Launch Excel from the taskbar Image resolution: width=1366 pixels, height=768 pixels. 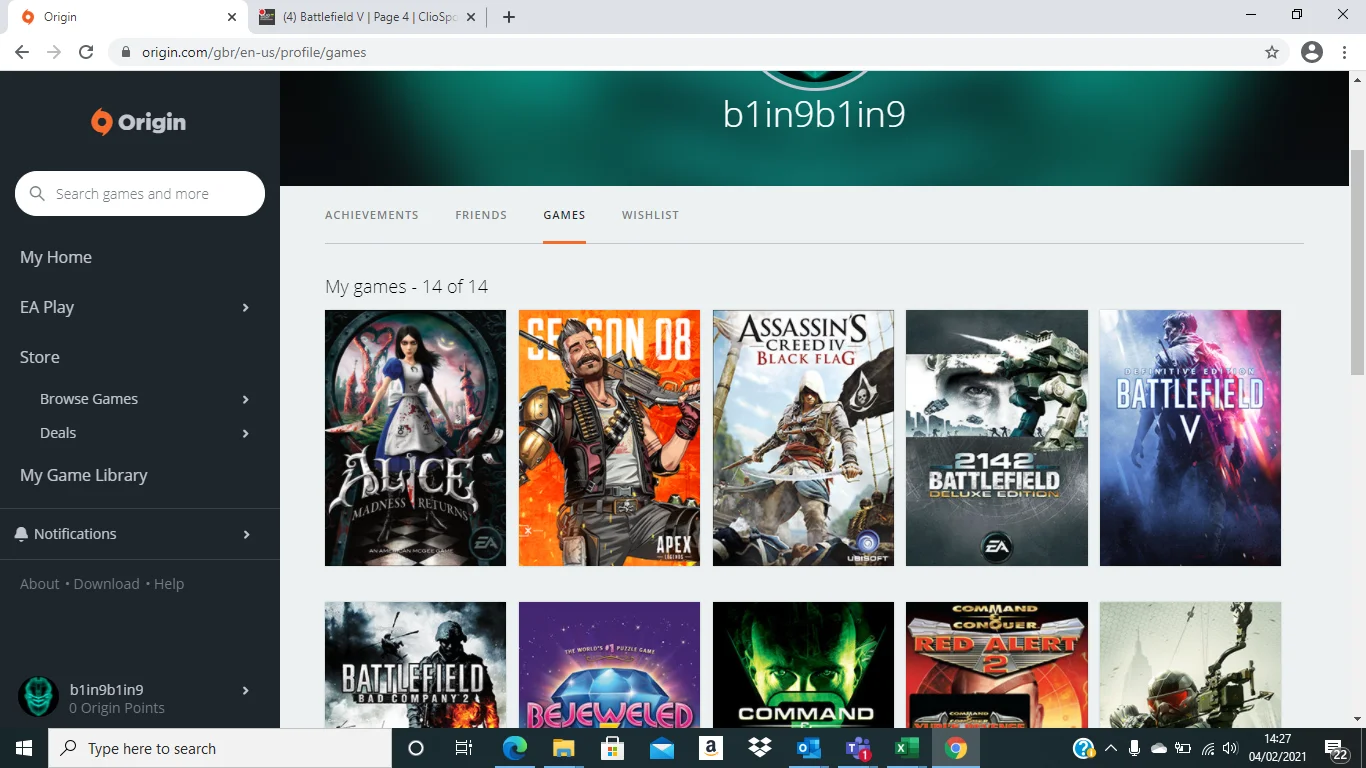pyautogui.click(x=906, y=748)
